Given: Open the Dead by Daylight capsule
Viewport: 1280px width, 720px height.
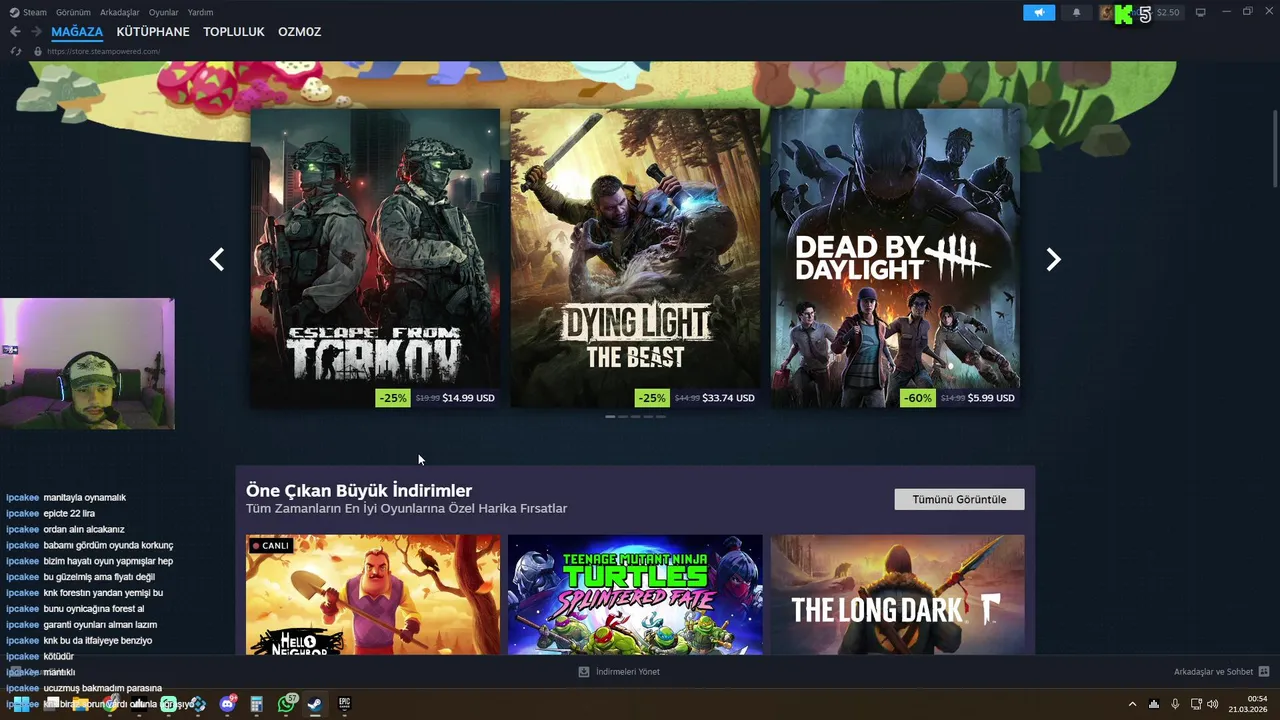Looking at the screenshot, I should [x=895, y=258].
